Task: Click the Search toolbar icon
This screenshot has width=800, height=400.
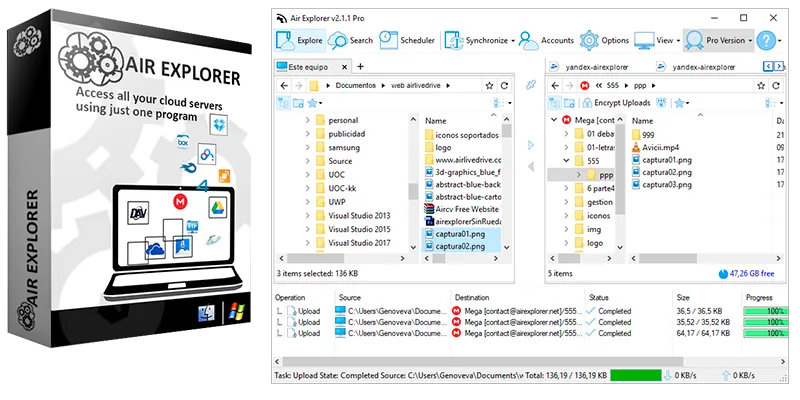Action: [350, 40]
